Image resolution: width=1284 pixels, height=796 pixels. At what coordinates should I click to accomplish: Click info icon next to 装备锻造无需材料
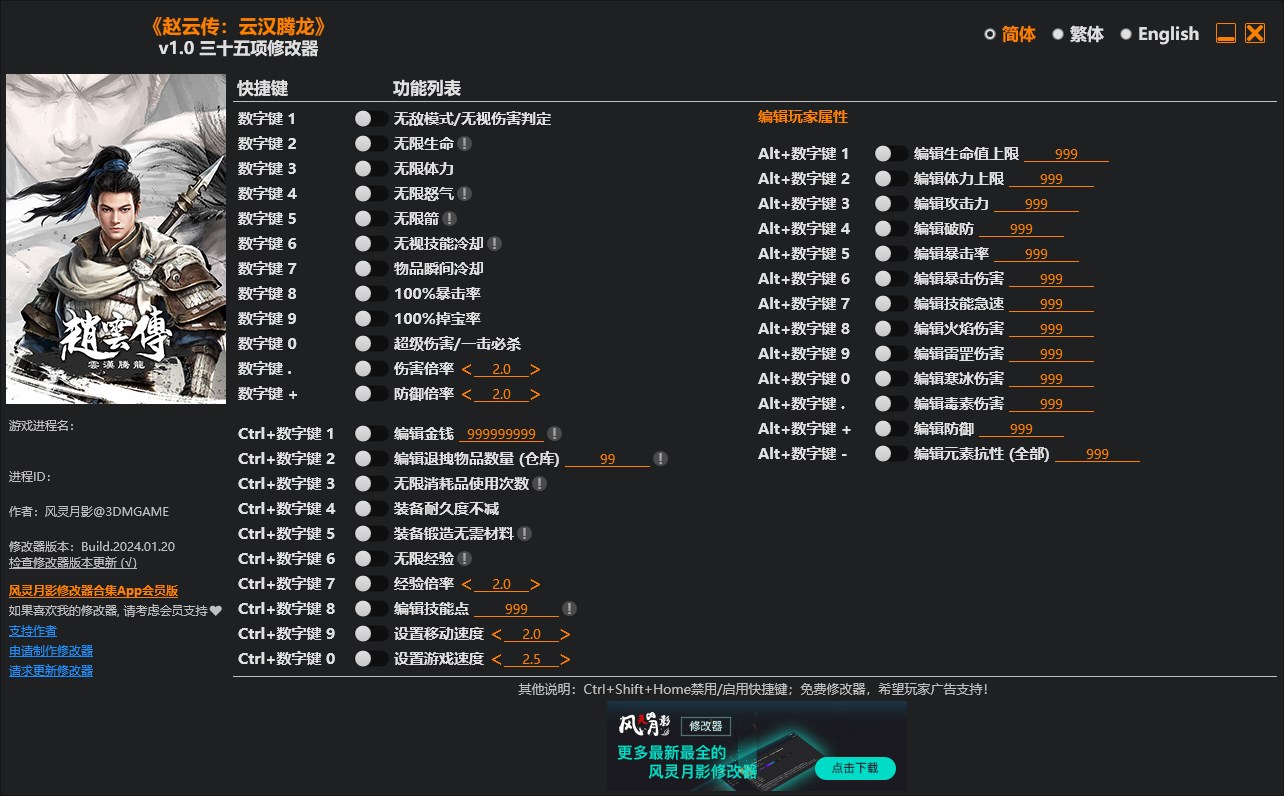[x=525, y=534]
